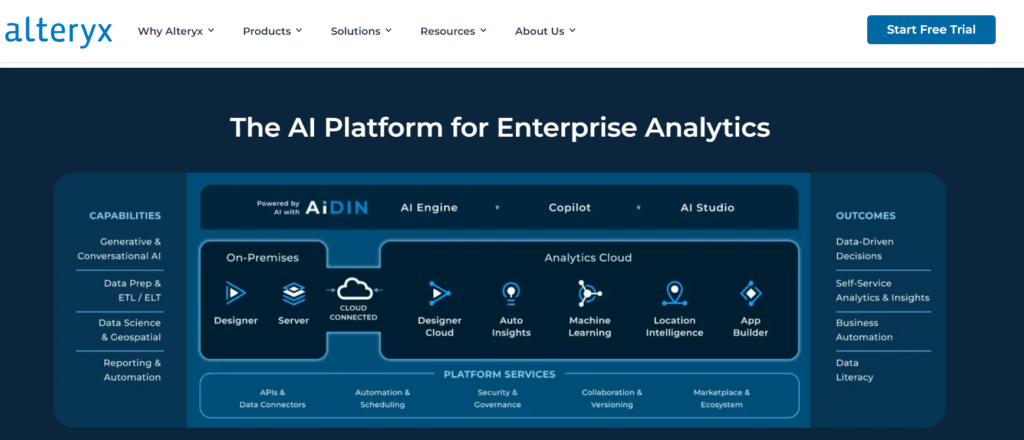Select Data Literacy outcome
Image resolution: width=1024 pixels, height=440 pixels.
854,370
